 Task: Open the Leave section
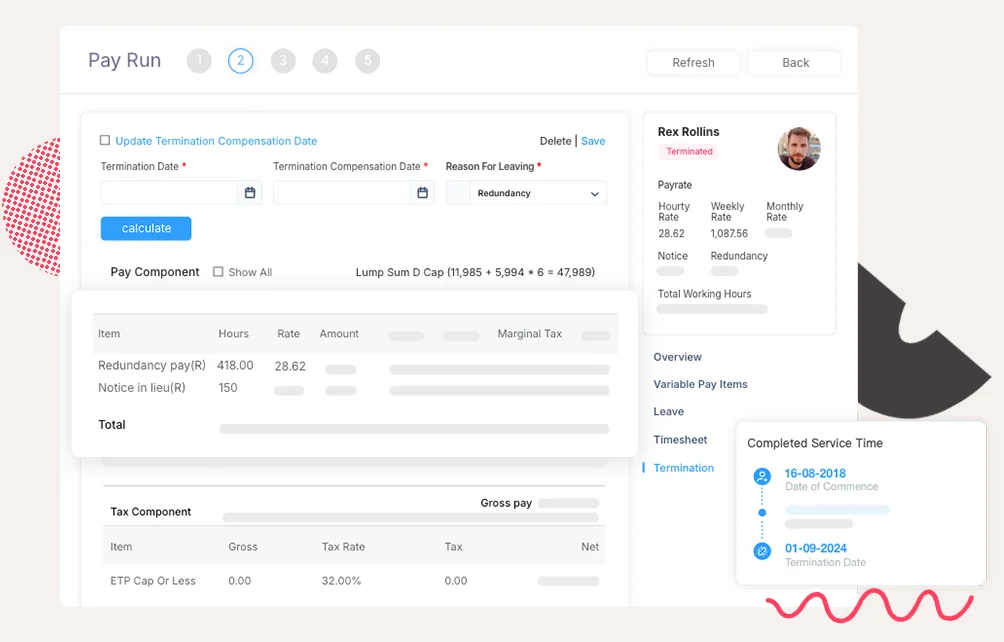coord(668,411)
